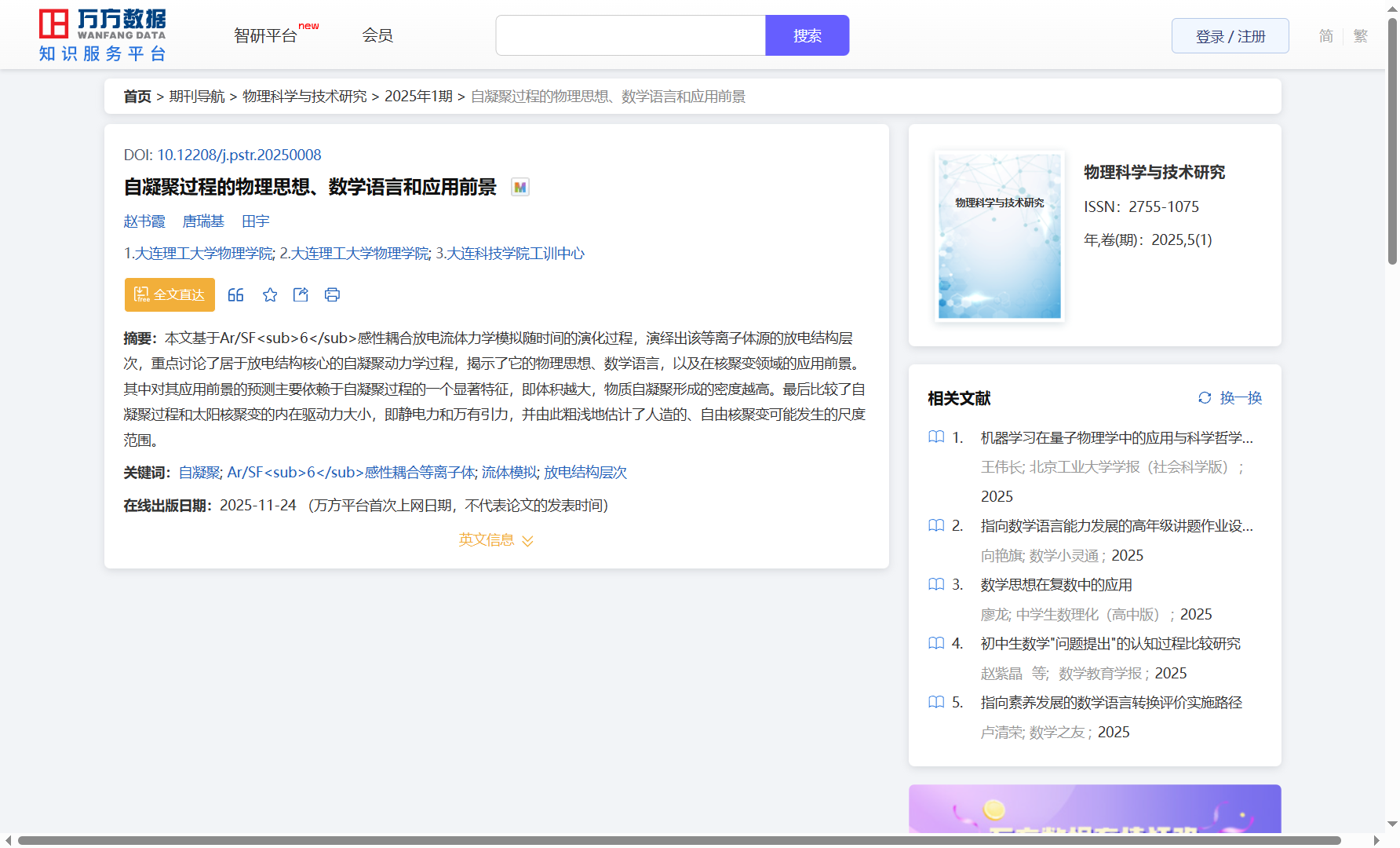The image size is (1400, 848).
Task: Click the 期刊导航 breadcrumb link
Action: point(197,97)
